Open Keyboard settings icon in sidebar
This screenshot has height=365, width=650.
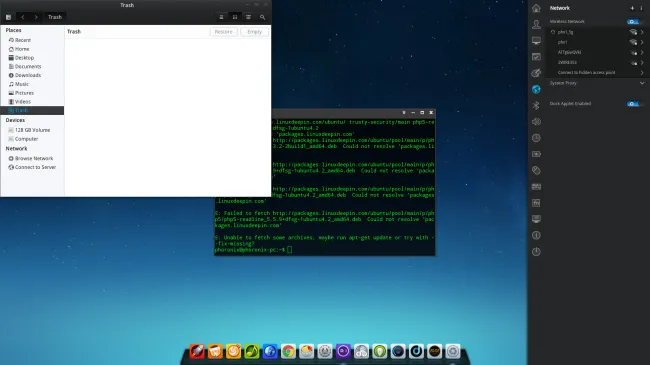pos(536,187)
